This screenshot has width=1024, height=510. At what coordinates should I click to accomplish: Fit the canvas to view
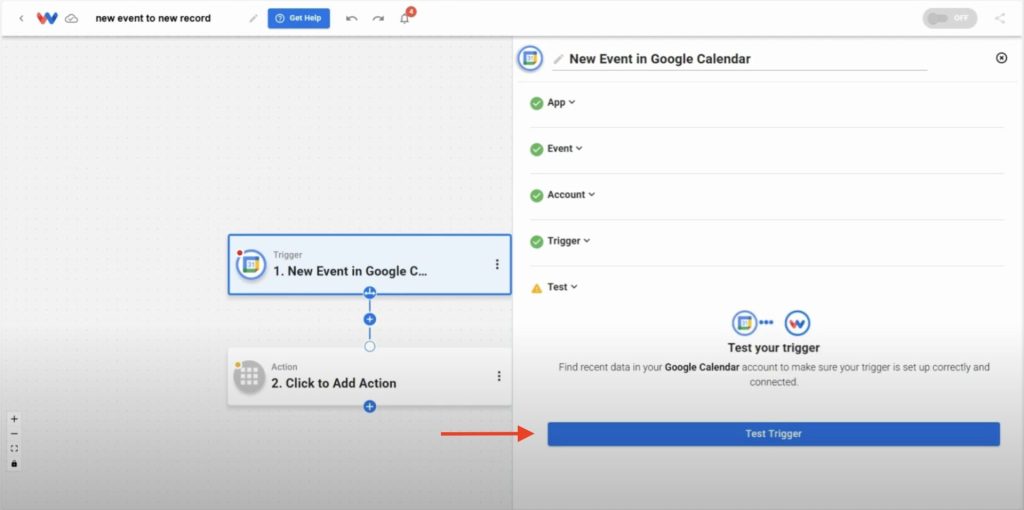(x=14, y=449)
